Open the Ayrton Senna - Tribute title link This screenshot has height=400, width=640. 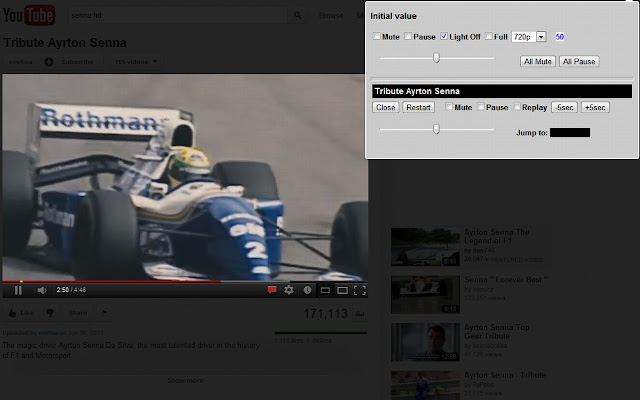point(505,375)
